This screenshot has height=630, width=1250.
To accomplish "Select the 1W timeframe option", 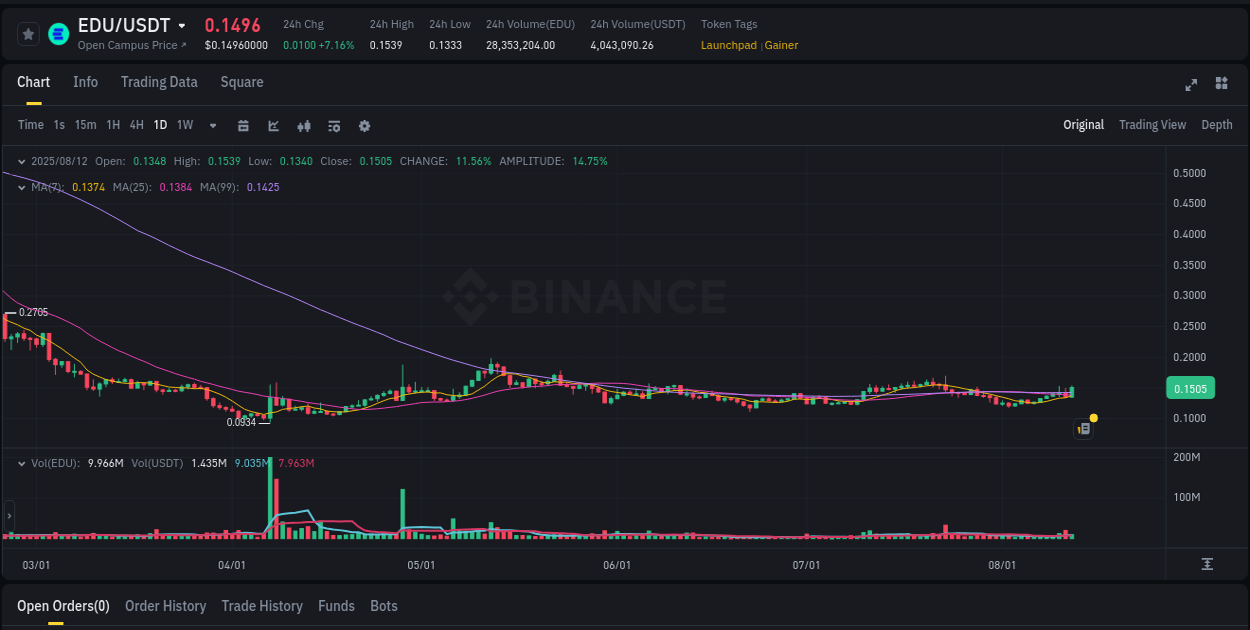I will tap(184, 125).
